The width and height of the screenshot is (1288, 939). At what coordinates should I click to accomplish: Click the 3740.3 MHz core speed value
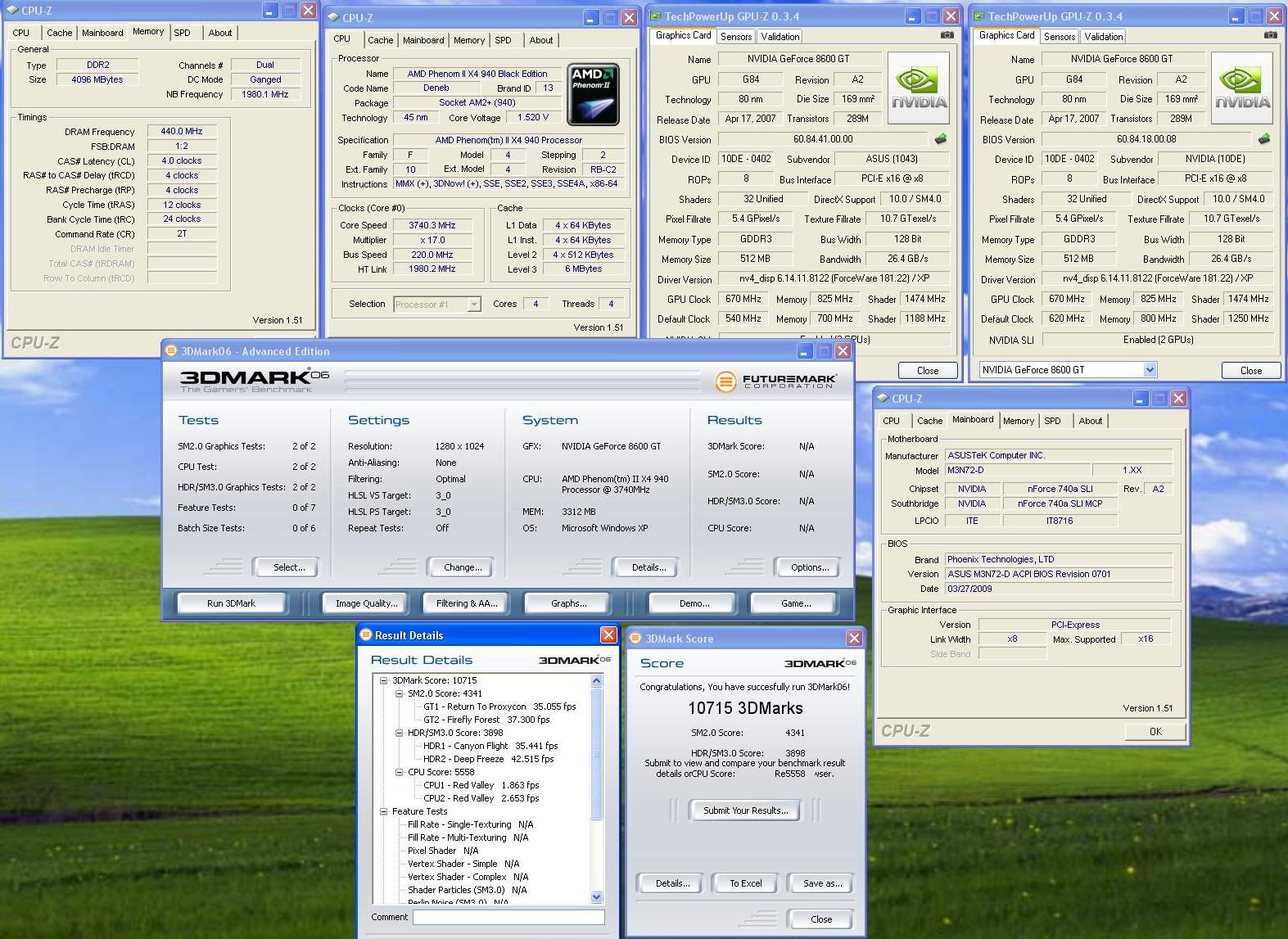click(x=432, y=225)
